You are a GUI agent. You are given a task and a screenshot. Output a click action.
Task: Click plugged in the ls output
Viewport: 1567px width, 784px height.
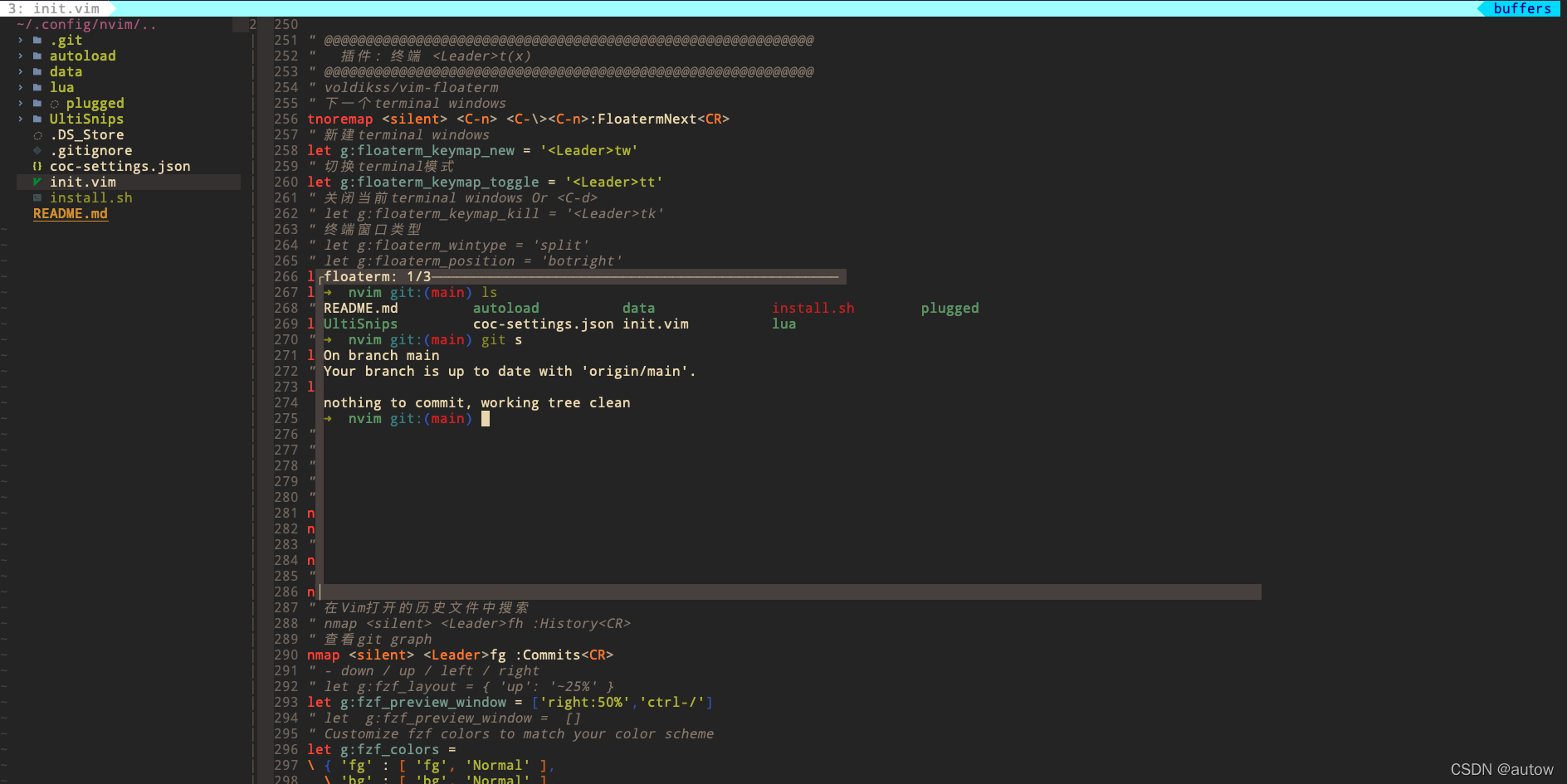pos(950,309)
